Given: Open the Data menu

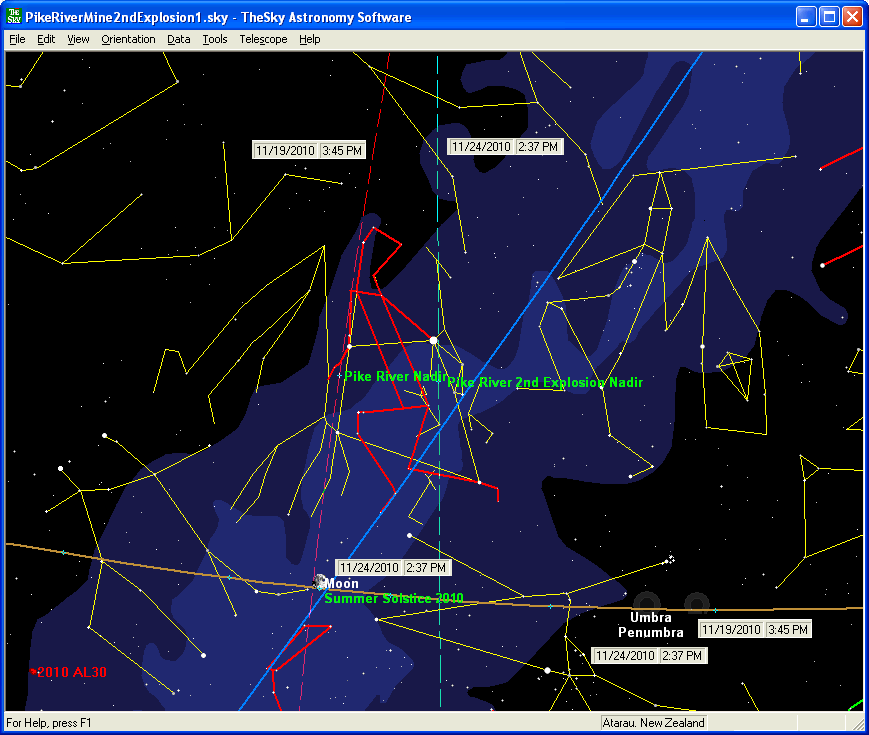Looking at the screenshot, I should [x=179, y=39].
